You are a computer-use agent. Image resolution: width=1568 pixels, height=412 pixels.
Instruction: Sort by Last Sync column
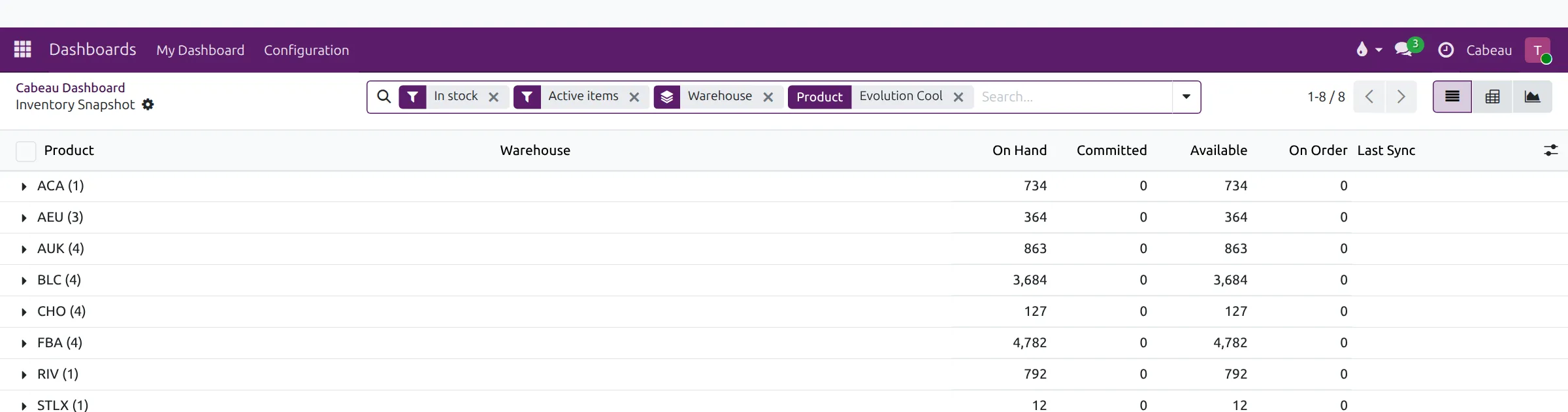[x=1386, y=150]
